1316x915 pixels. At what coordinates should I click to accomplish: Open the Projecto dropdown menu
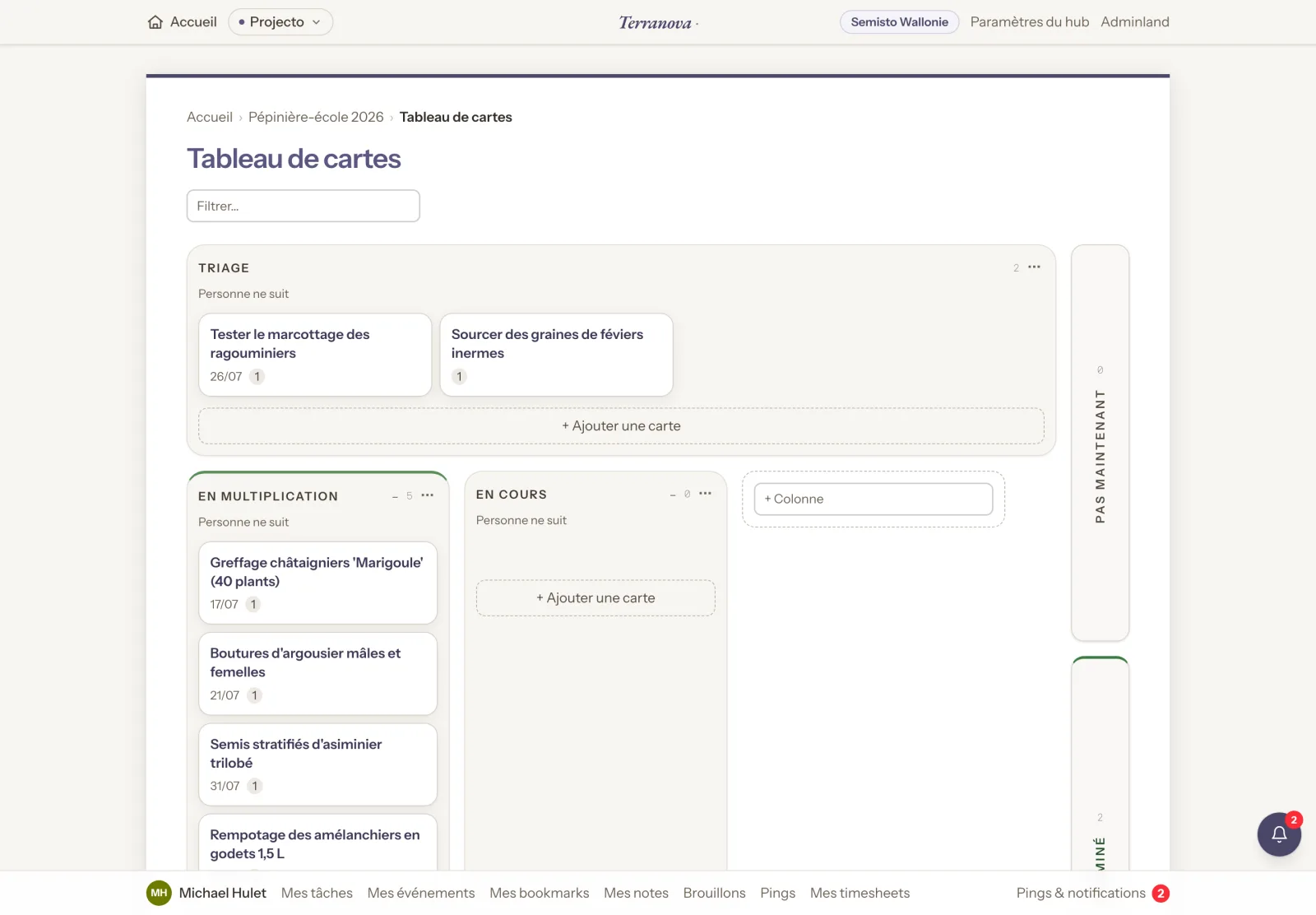(x=280, y=22)
